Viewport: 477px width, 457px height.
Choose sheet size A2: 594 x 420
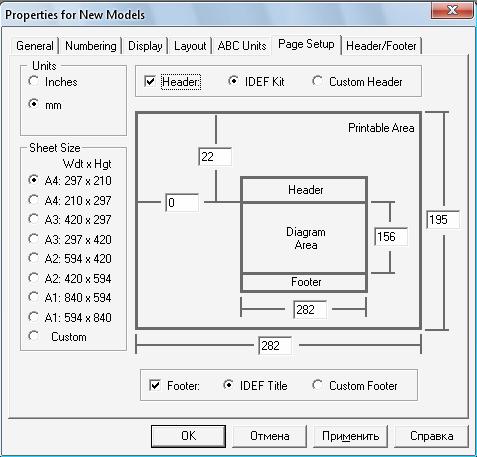tap(70, 259)
